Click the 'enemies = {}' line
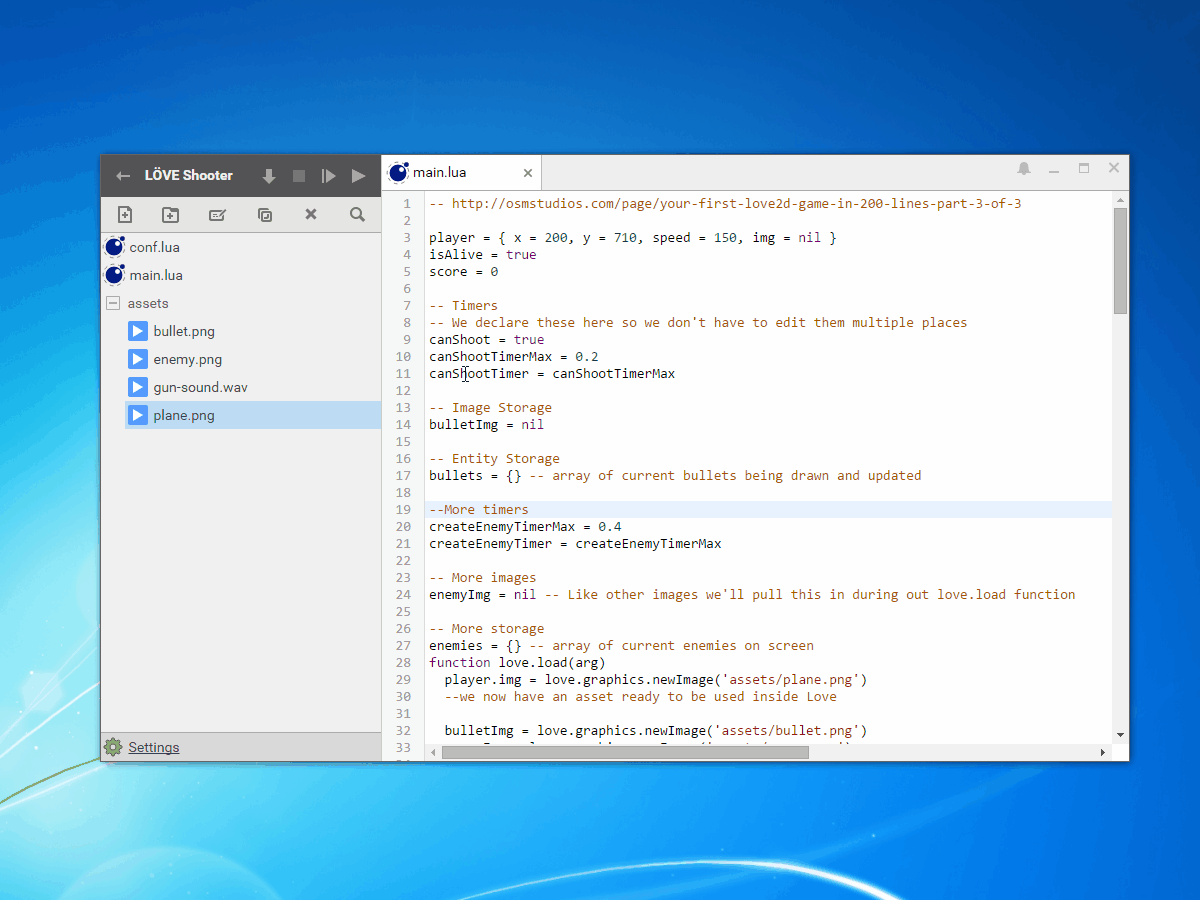 [621, 646]
